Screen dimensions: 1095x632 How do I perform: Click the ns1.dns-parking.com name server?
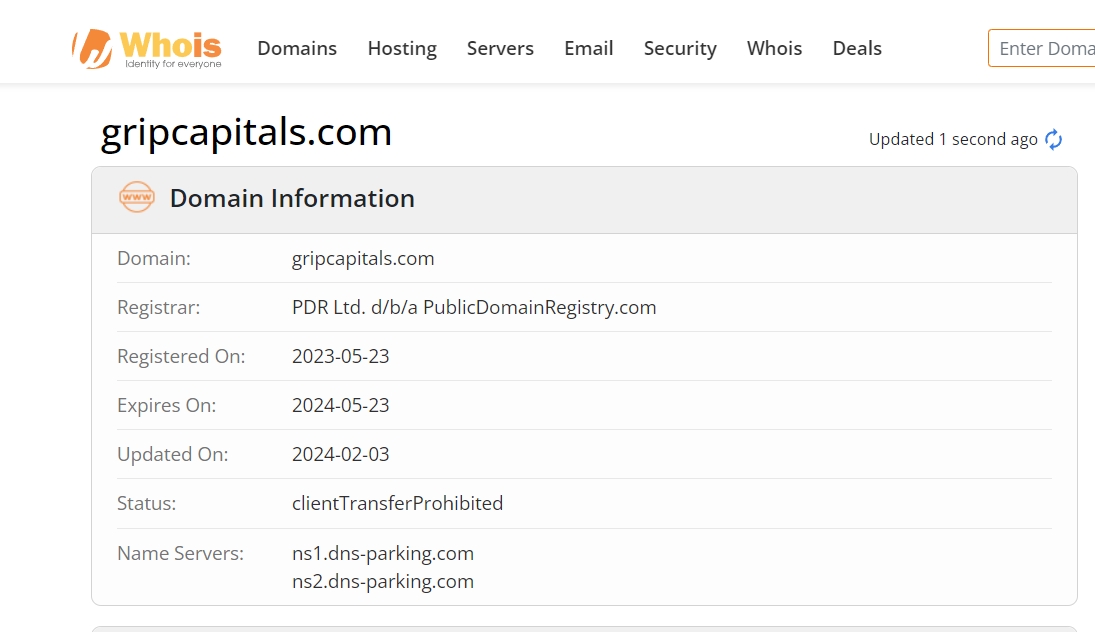[x=383, y=553]
